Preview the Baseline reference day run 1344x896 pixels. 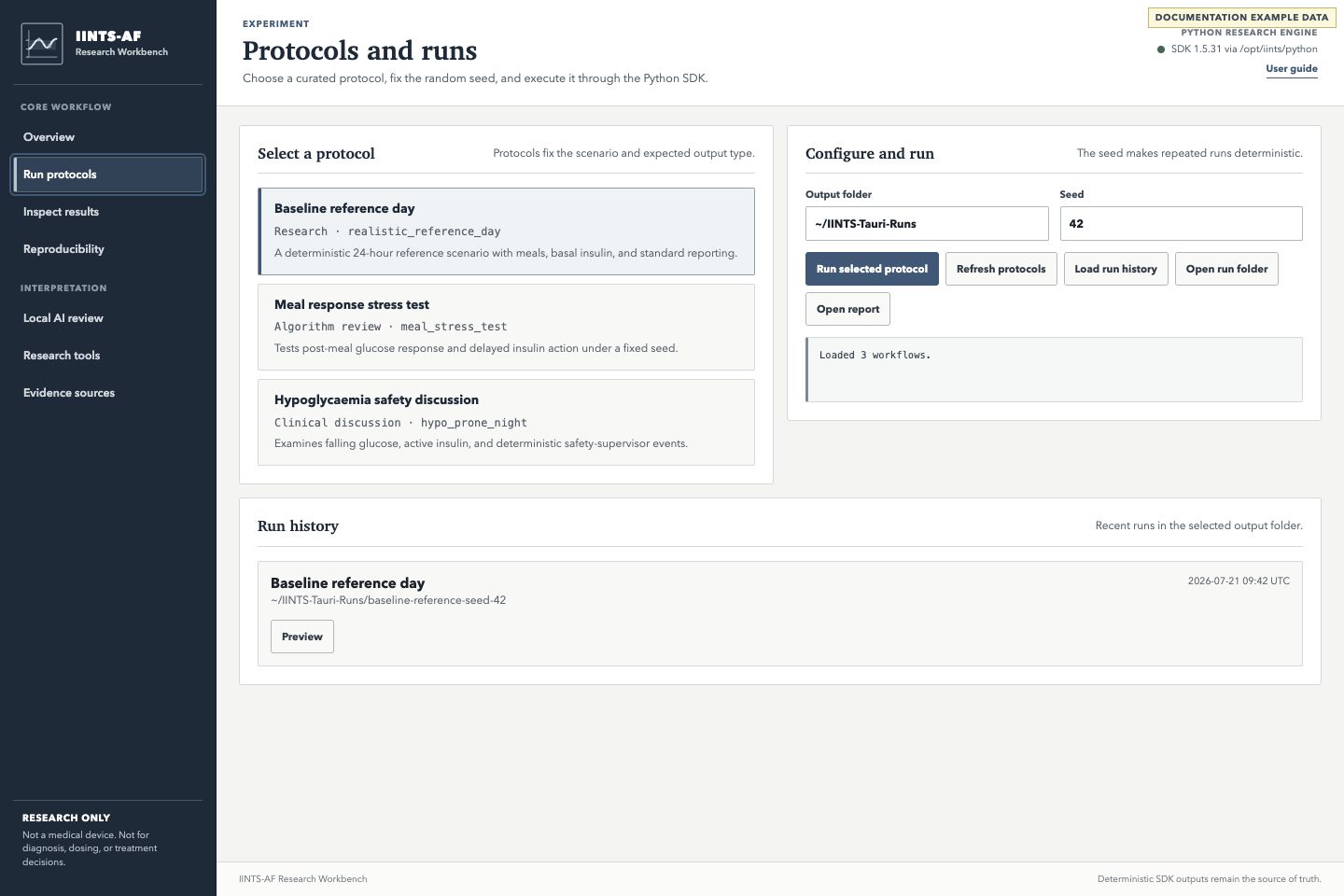coord(302,637)
